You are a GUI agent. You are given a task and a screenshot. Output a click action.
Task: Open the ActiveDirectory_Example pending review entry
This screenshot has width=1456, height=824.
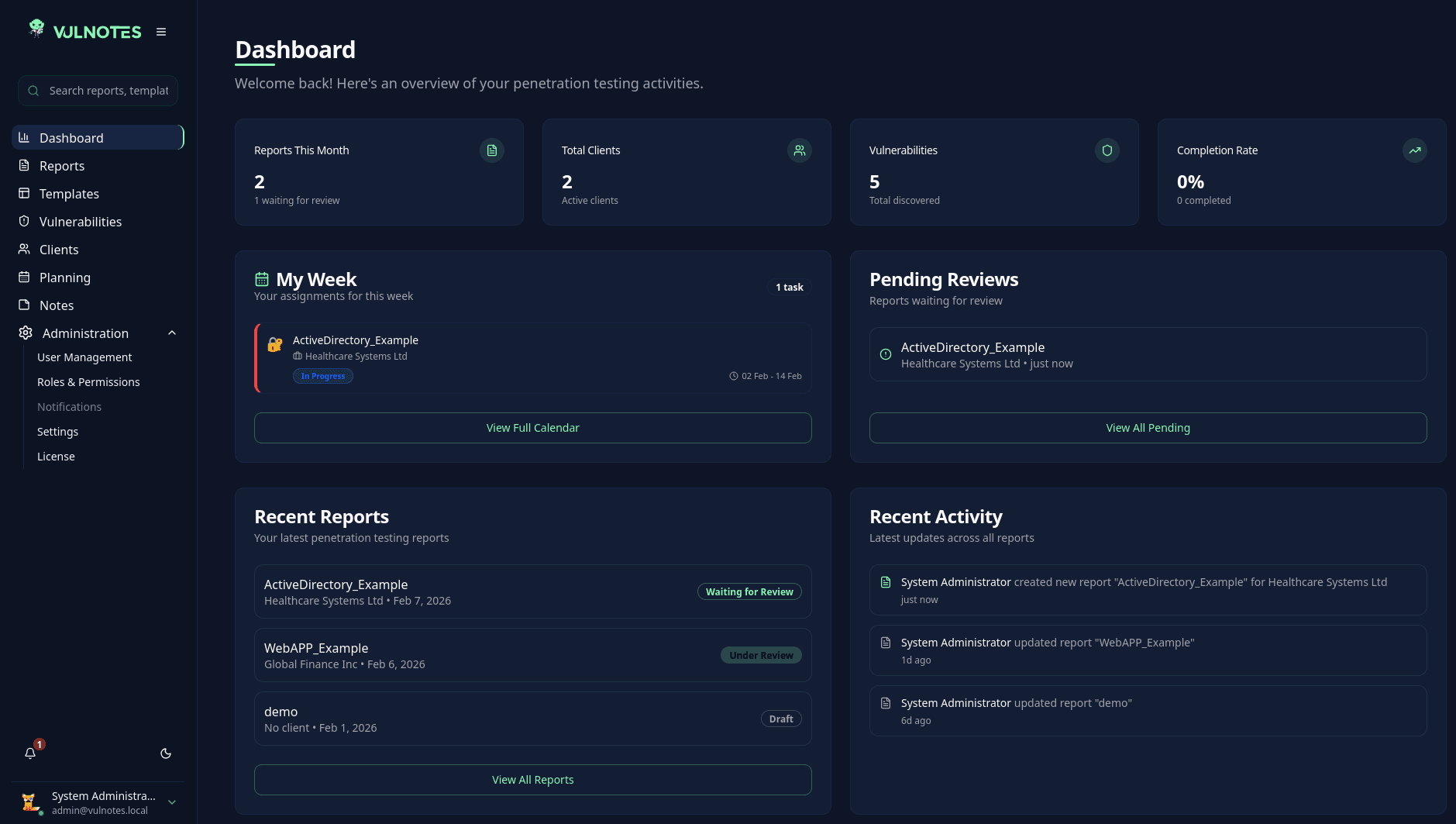[x=1148, y=354]
